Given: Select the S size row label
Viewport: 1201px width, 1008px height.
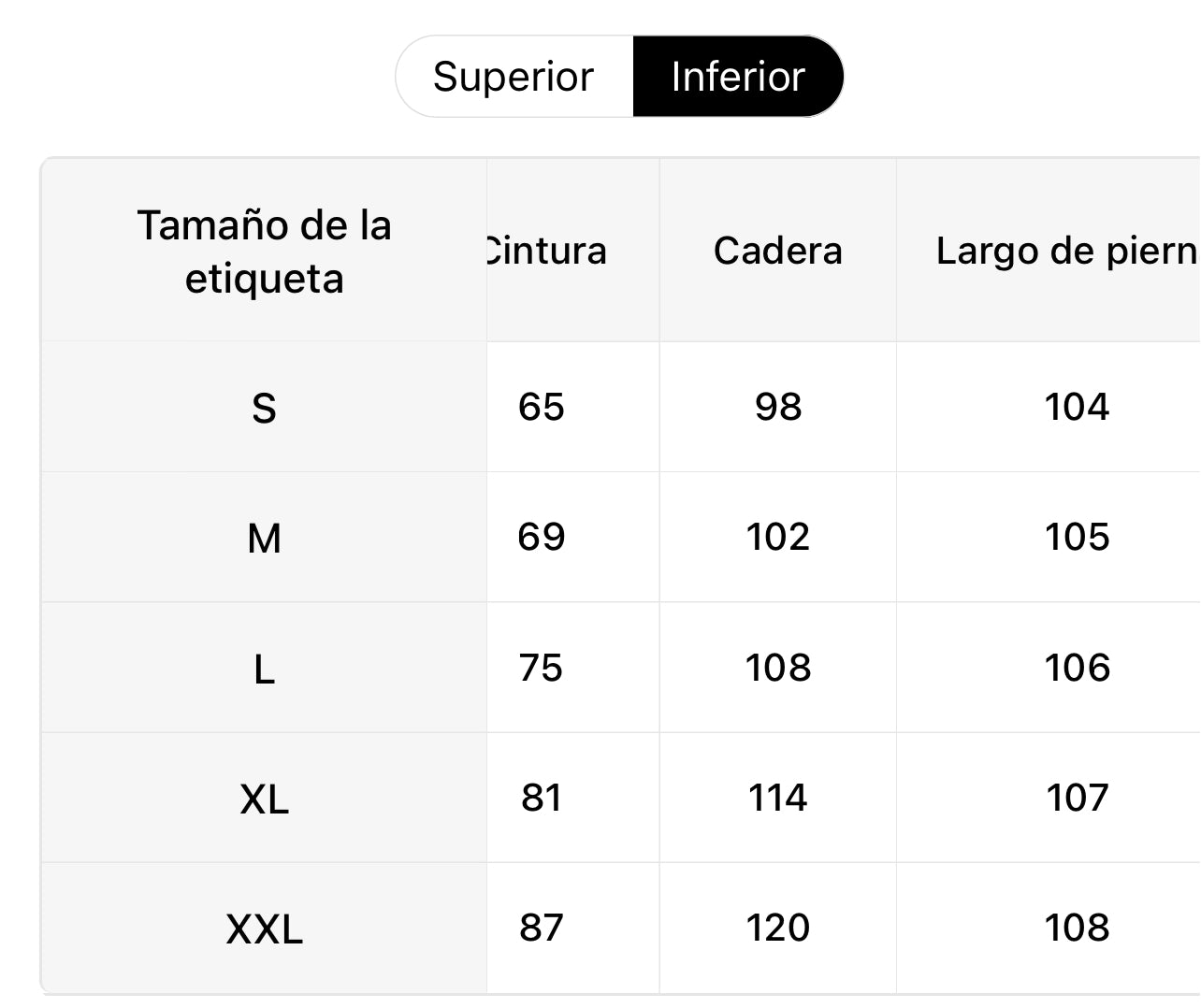Looking at the screenshot, I should (264, 408).
